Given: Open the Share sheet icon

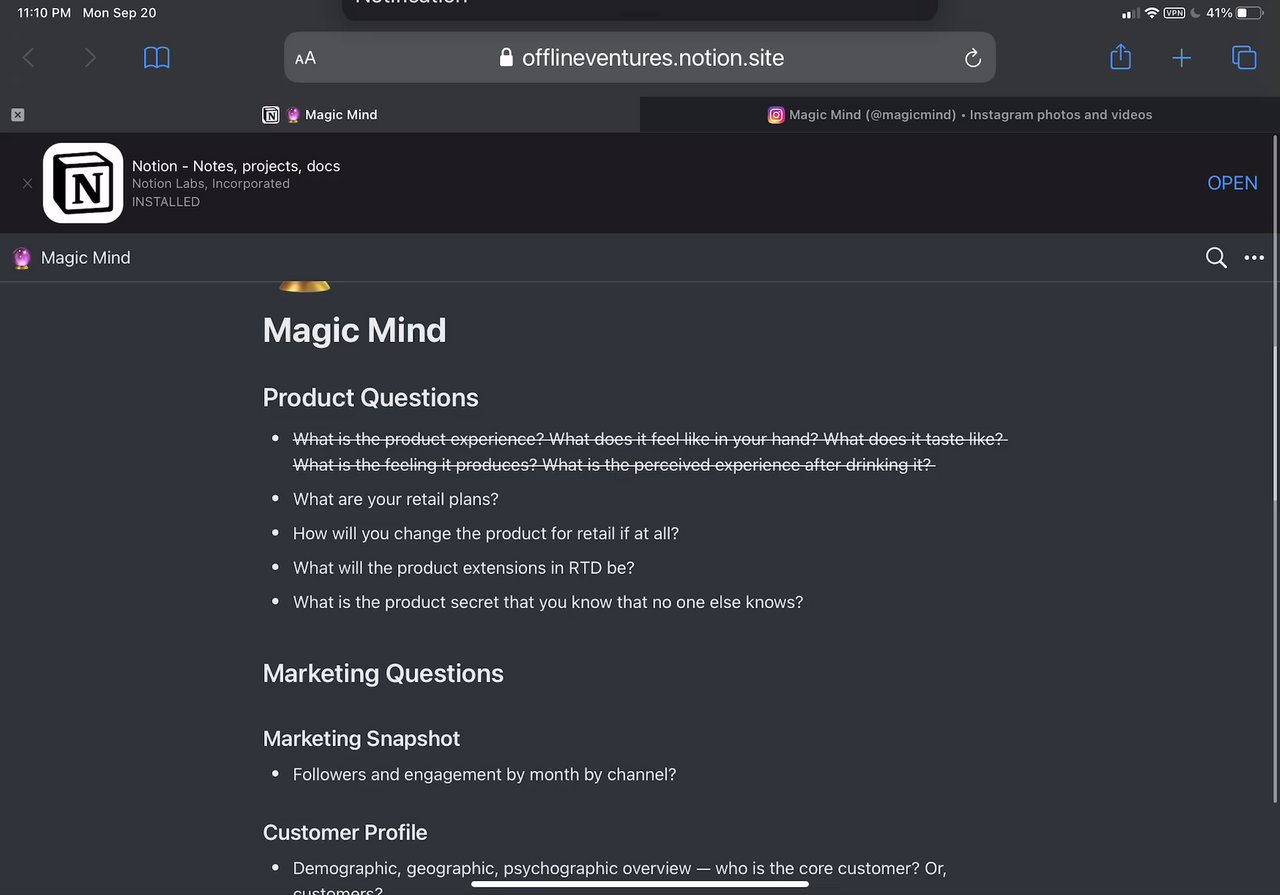Looking at the screenshot, I should [x=1121, y=57].
